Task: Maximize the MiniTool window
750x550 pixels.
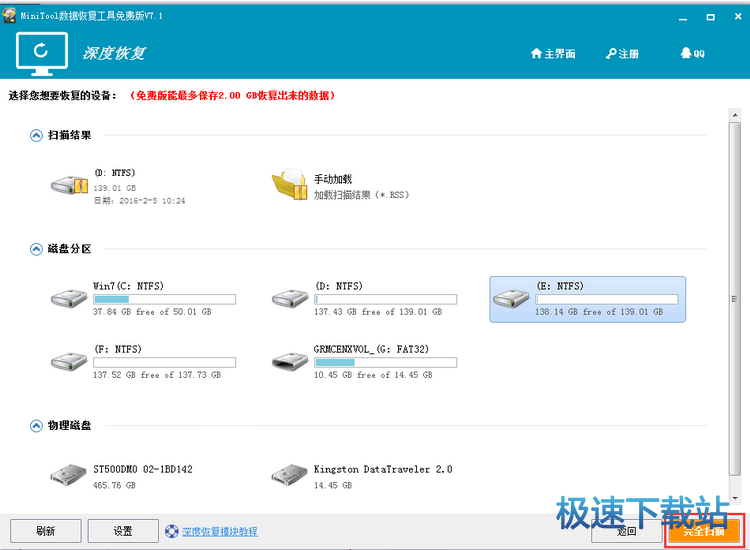Action: [710, 17]
